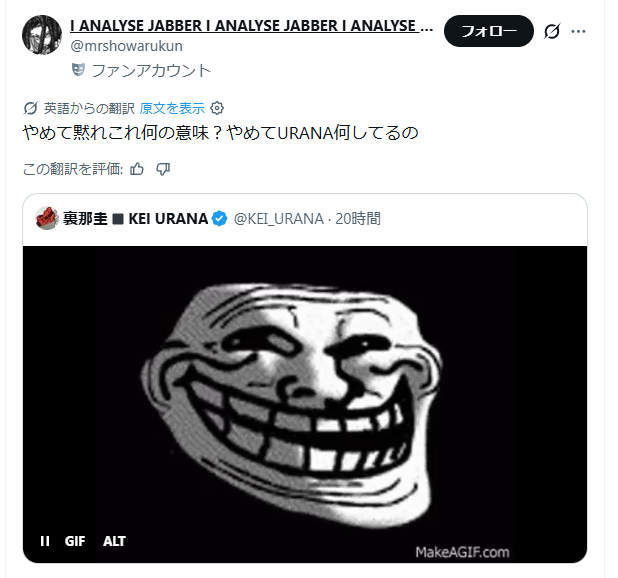Click the blue verified badge of KEI URANA
The image size is (618, 578).
[x=220, y=218]
